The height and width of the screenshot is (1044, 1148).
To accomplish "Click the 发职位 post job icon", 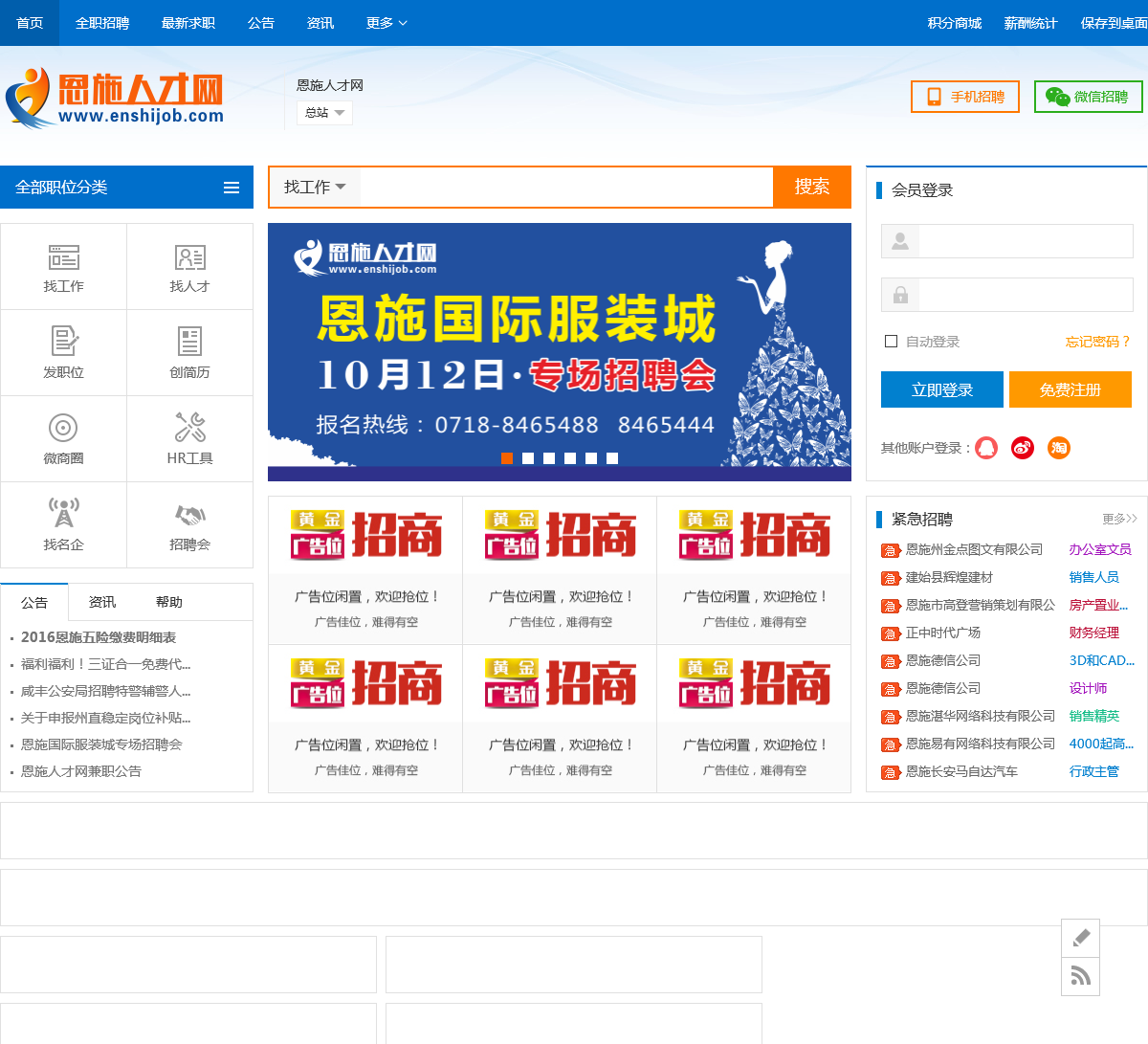I will point(64,342).
